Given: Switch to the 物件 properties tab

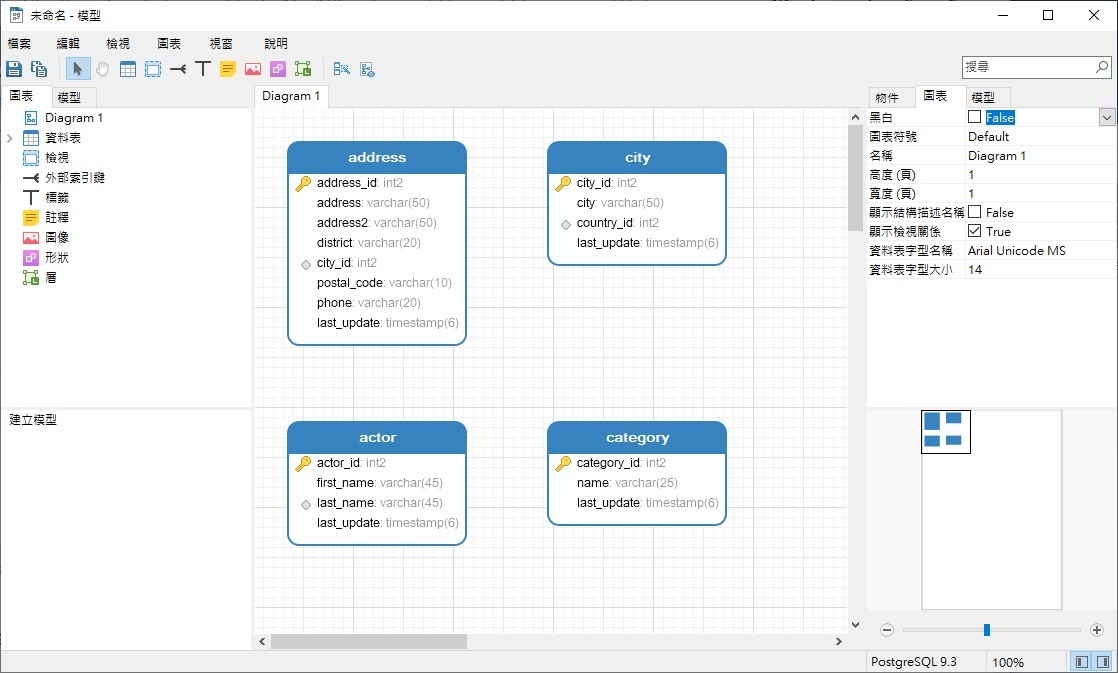Looking at the screenshot, I should [x=887, y=97].
